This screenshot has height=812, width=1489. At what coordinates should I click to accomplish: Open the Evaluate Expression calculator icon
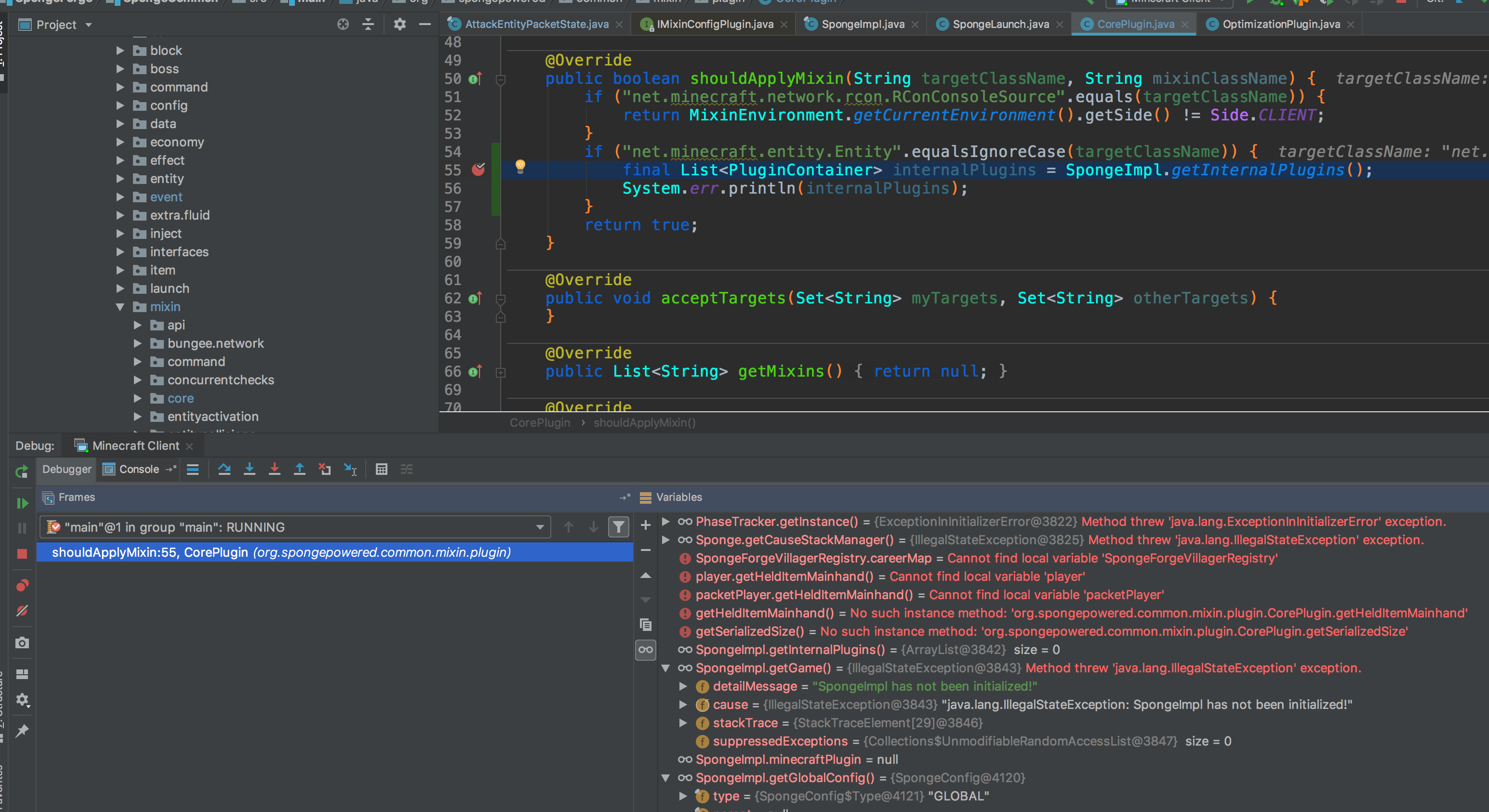(x=382, y=469)
